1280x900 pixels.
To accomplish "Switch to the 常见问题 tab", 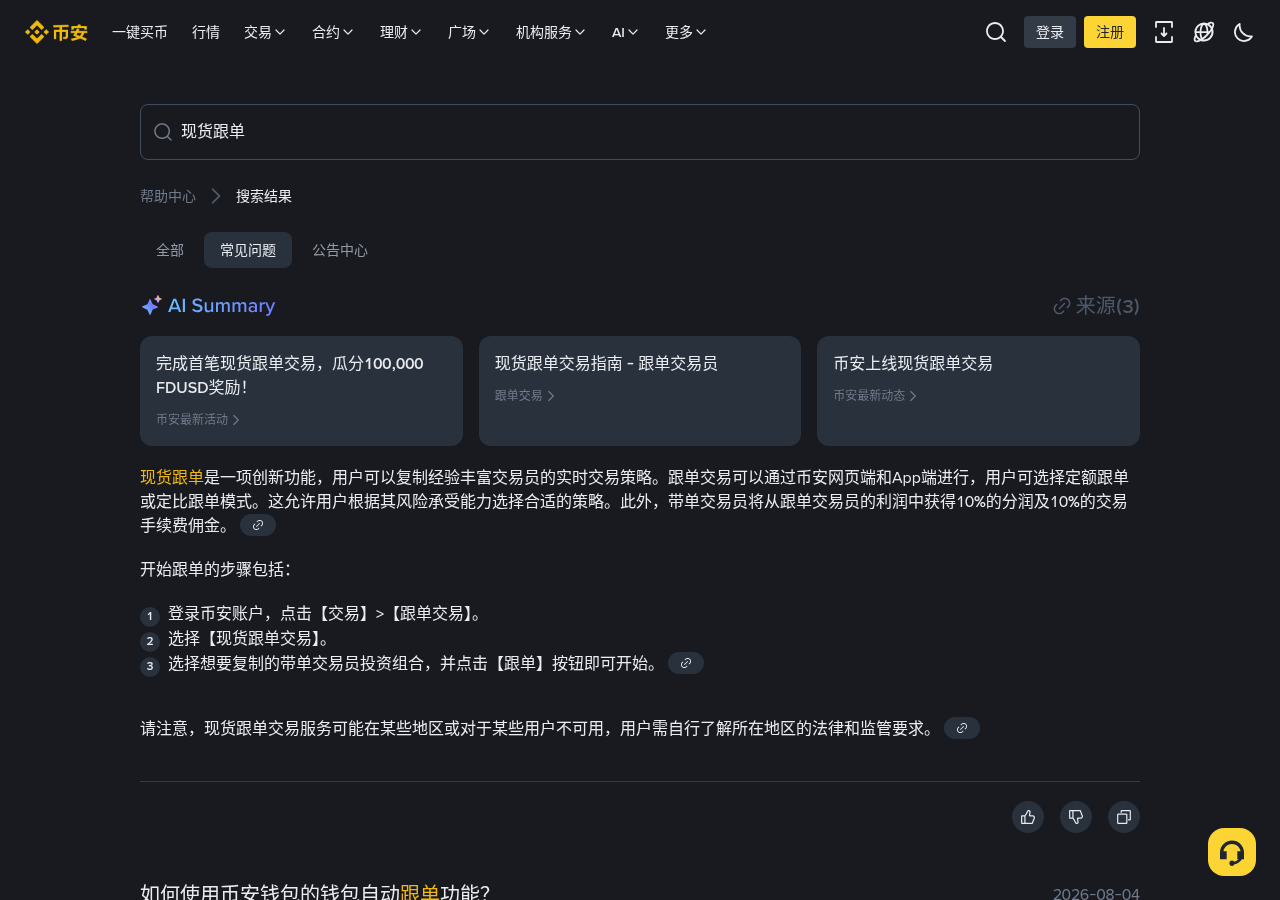I will [x=248, y=250].
